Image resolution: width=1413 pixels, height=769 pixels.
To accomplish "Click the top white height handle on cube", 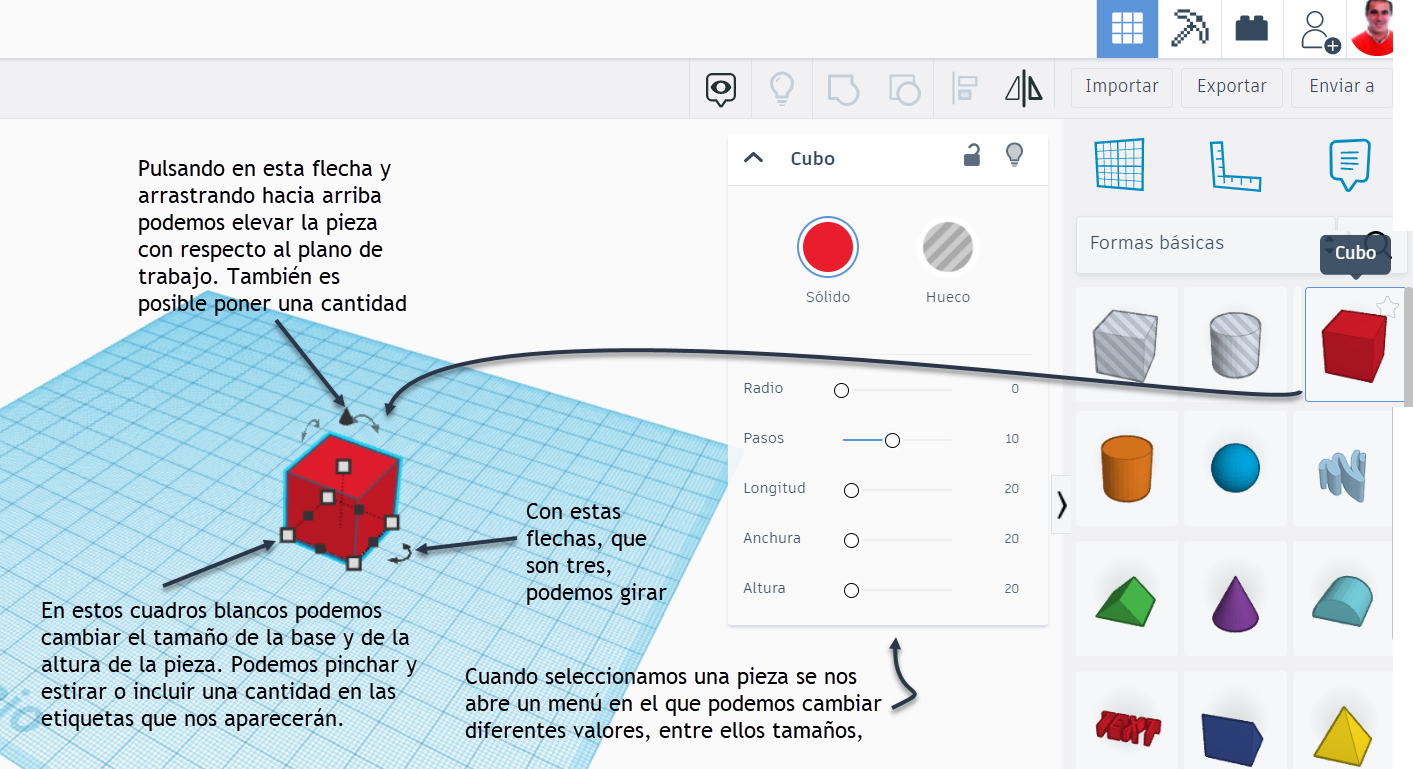I will click(x=343, y=466).
